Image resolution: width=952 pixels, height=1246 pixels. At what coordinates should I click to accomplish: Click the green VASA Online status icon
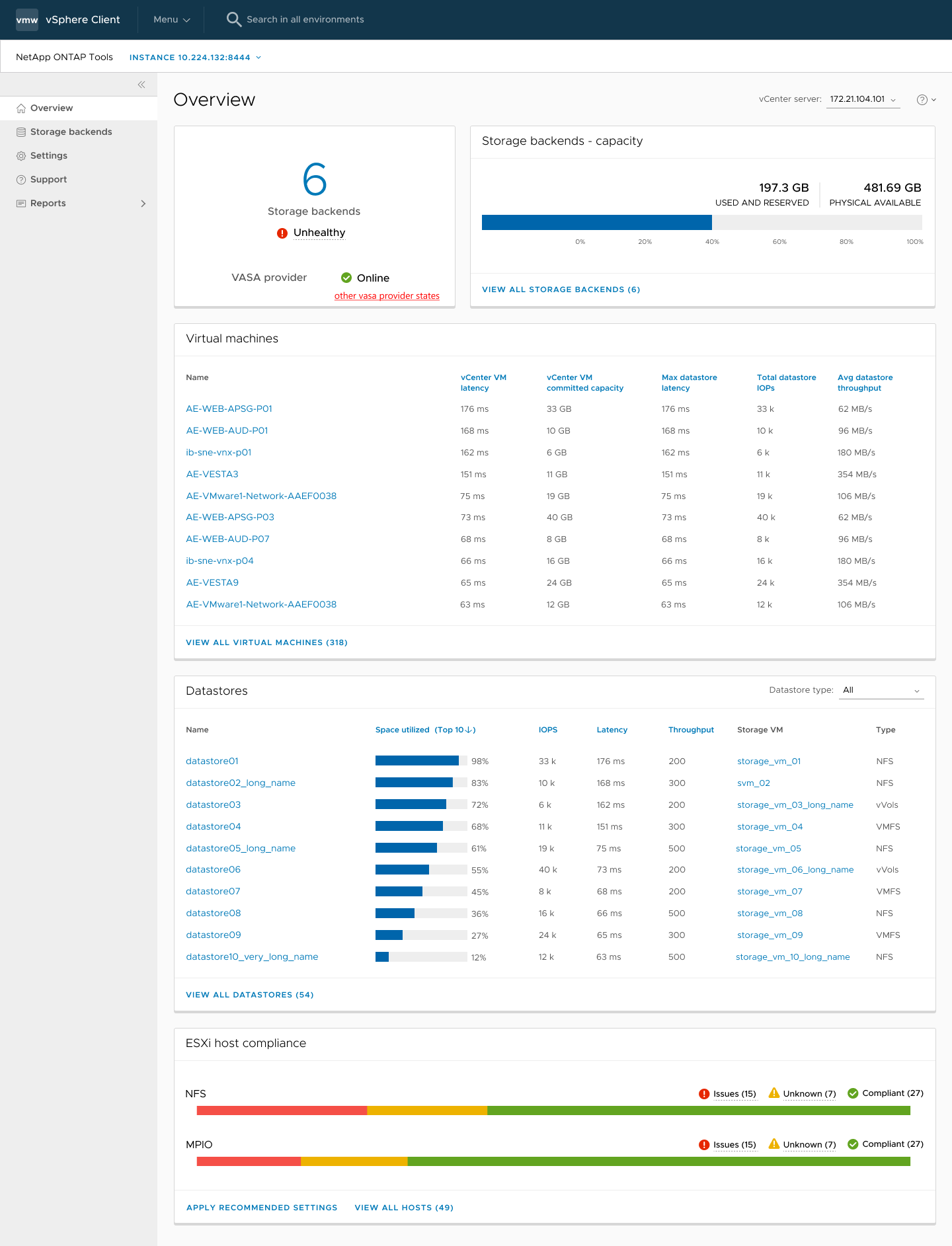coord(346,278)
